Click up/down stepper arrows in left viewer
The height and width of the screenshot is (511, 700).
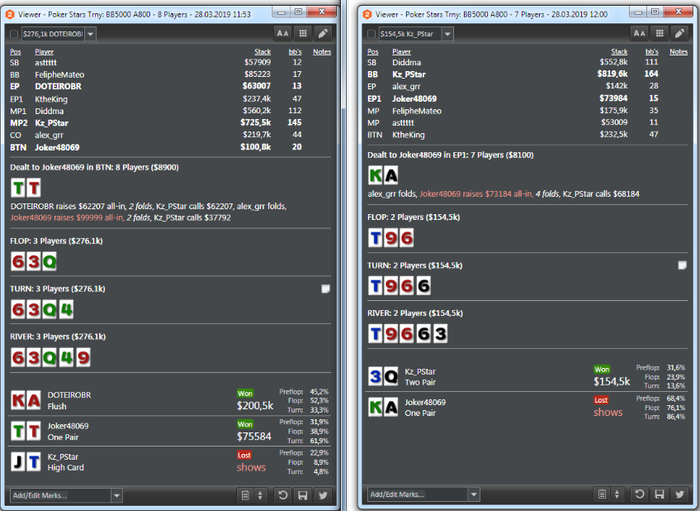point(260,495)
